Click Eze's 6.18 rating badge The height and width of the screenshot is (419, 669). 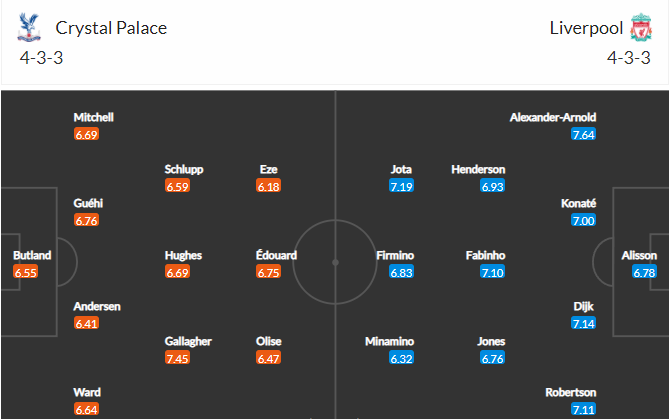pos(269,186)
